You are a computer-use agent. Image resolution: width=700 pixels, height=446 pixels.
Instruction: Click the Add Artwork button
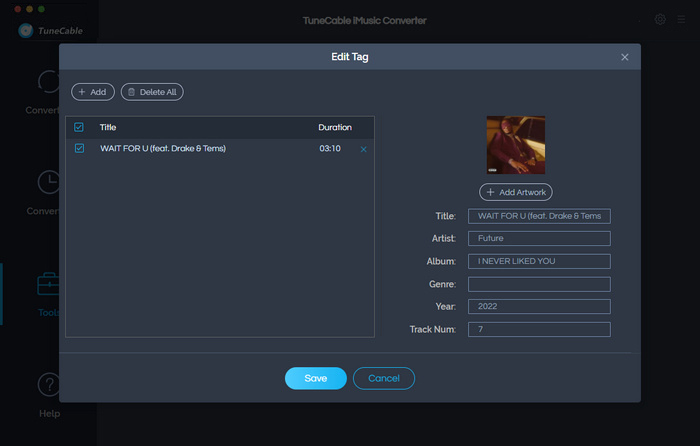coord(516,192)
